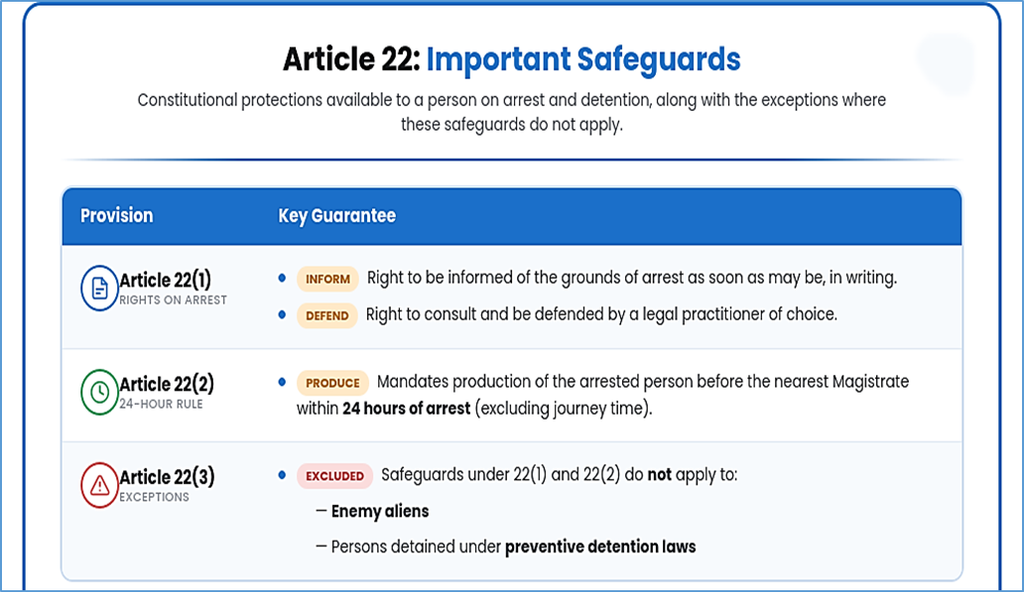Click the Important Safeguards blue heading text

583,59
